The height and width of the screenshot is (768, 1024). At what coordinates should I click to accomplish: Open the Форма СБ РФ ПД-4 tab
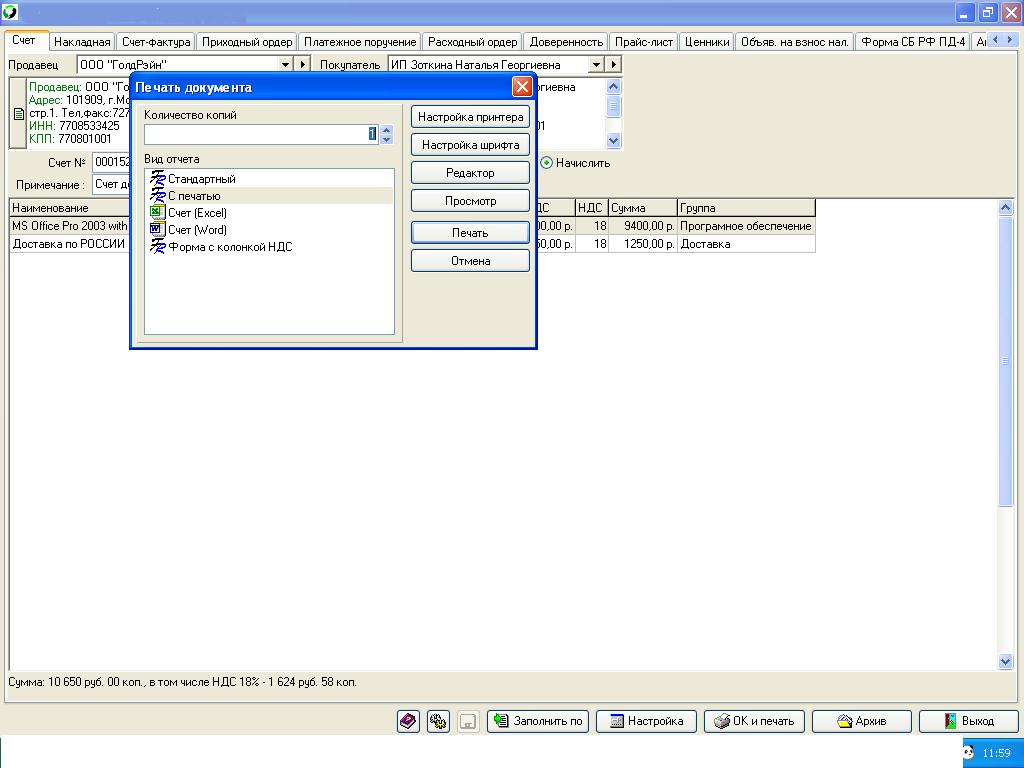(x=913, y=42)
